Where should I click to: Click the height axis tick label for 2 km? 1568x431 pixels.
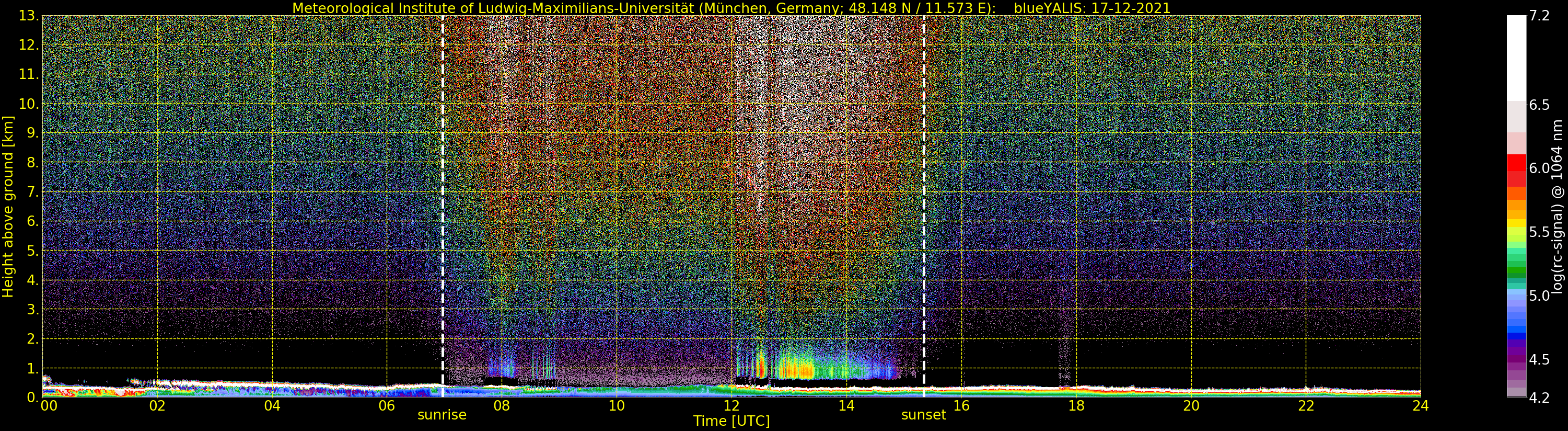tap(32, 339)
